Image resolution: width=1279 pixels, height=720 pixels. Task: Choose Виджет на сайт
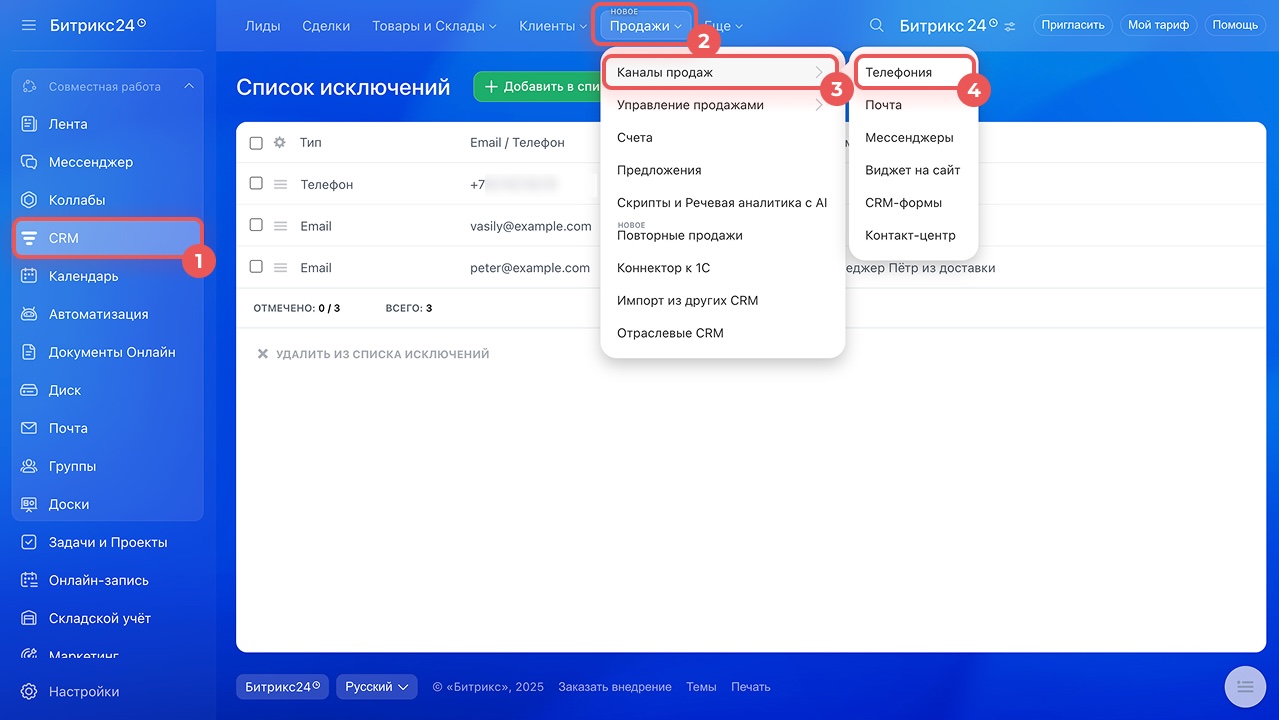pos(913,170)
